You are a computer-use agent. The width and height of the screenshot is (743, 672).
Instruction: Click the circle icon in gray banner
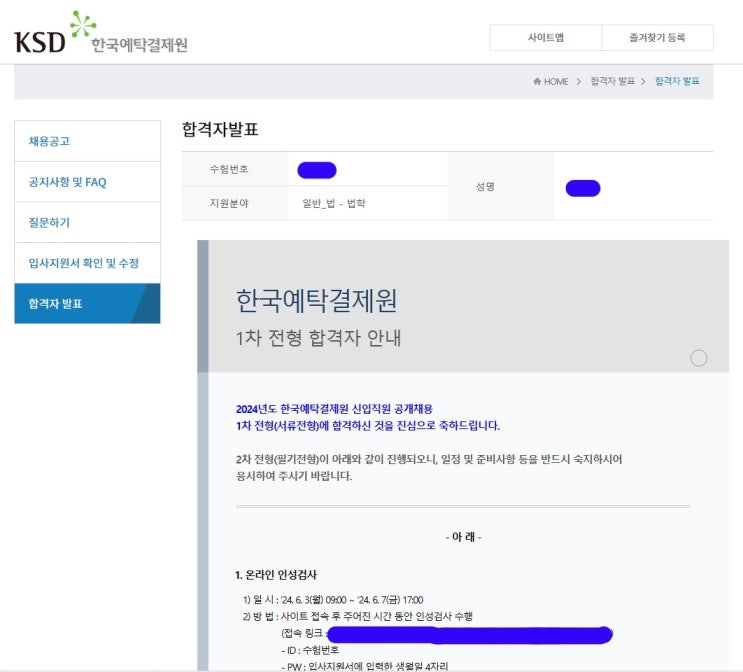tap(698, 358)
